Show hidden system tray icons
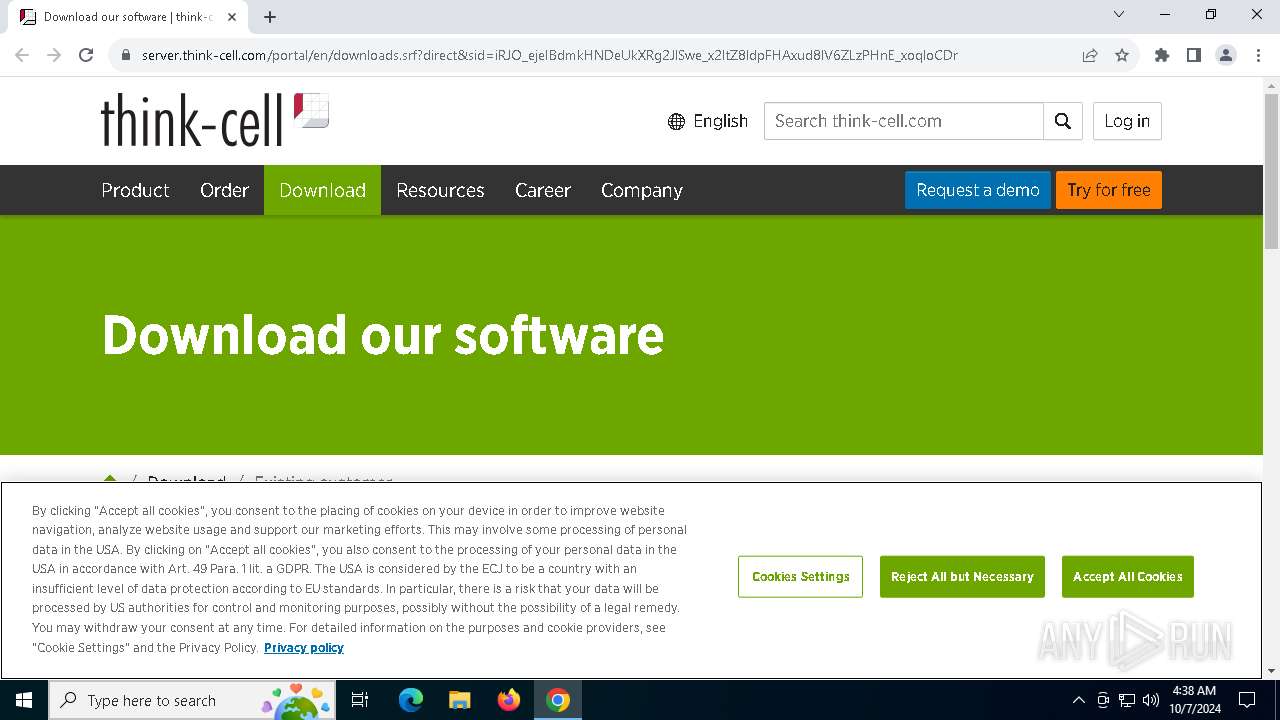The width and height of the screenshot is (1280, 720). click(1078, 700)
